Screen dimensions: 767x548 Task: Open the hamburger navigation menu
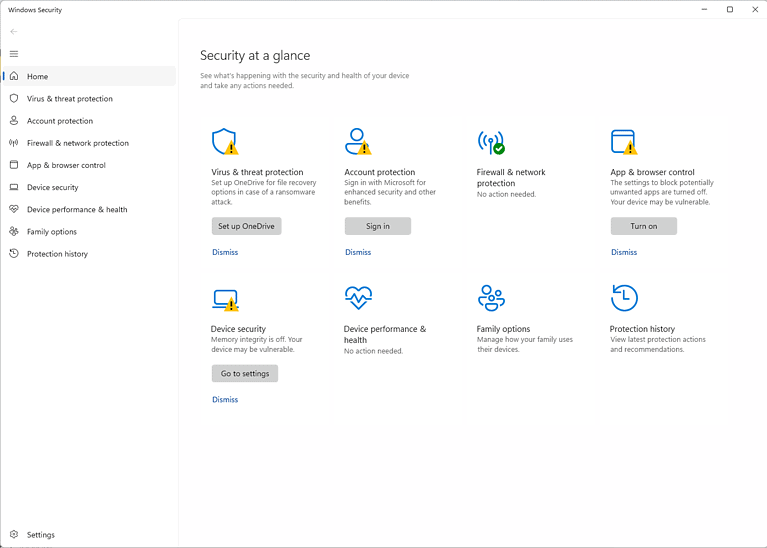[x=14, y=54]
